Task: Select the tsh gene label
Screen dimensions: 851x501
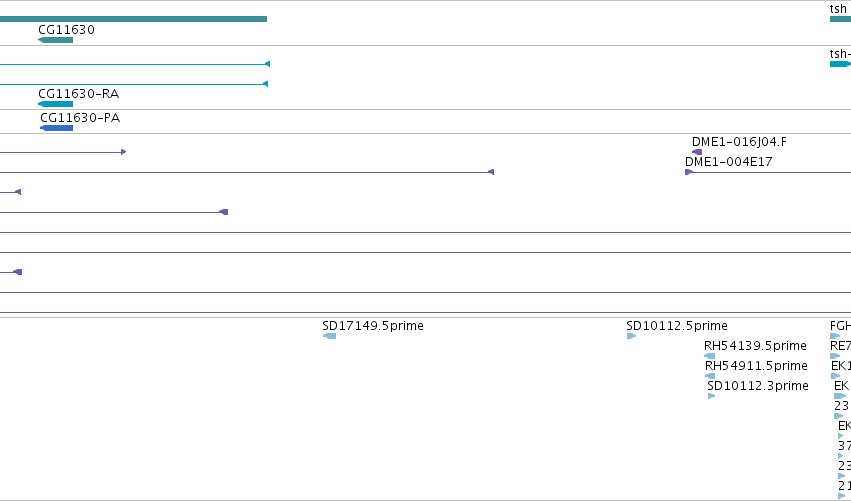Action: (839, 9)
